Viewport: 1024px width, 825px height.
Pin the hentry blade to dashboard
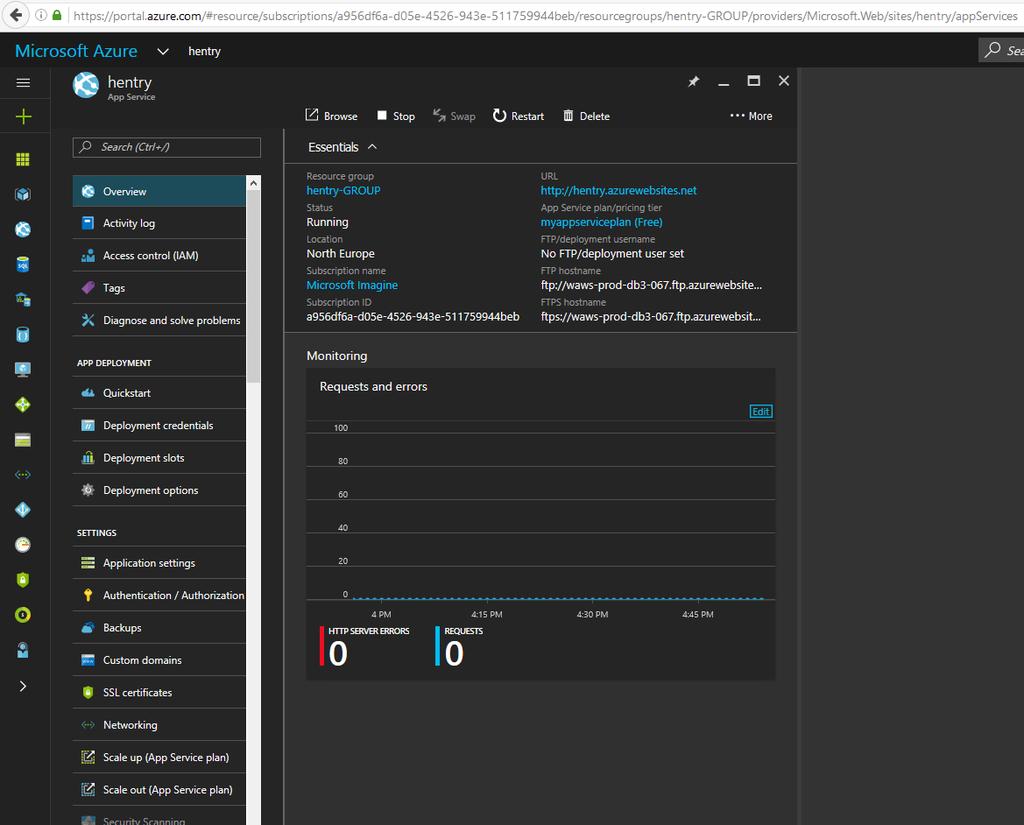pyautogui.click(x=694, y=81)
